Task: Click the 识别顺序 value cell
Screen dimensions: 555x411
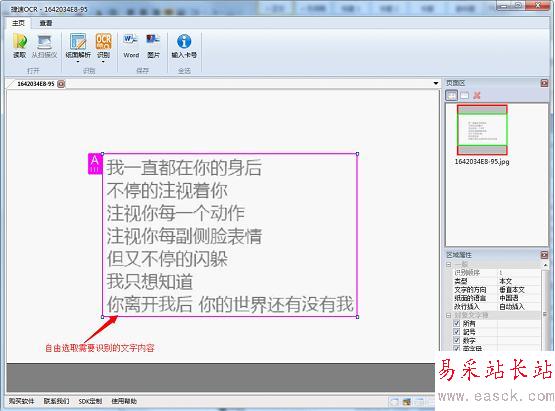Action: [x=519, y=273]
